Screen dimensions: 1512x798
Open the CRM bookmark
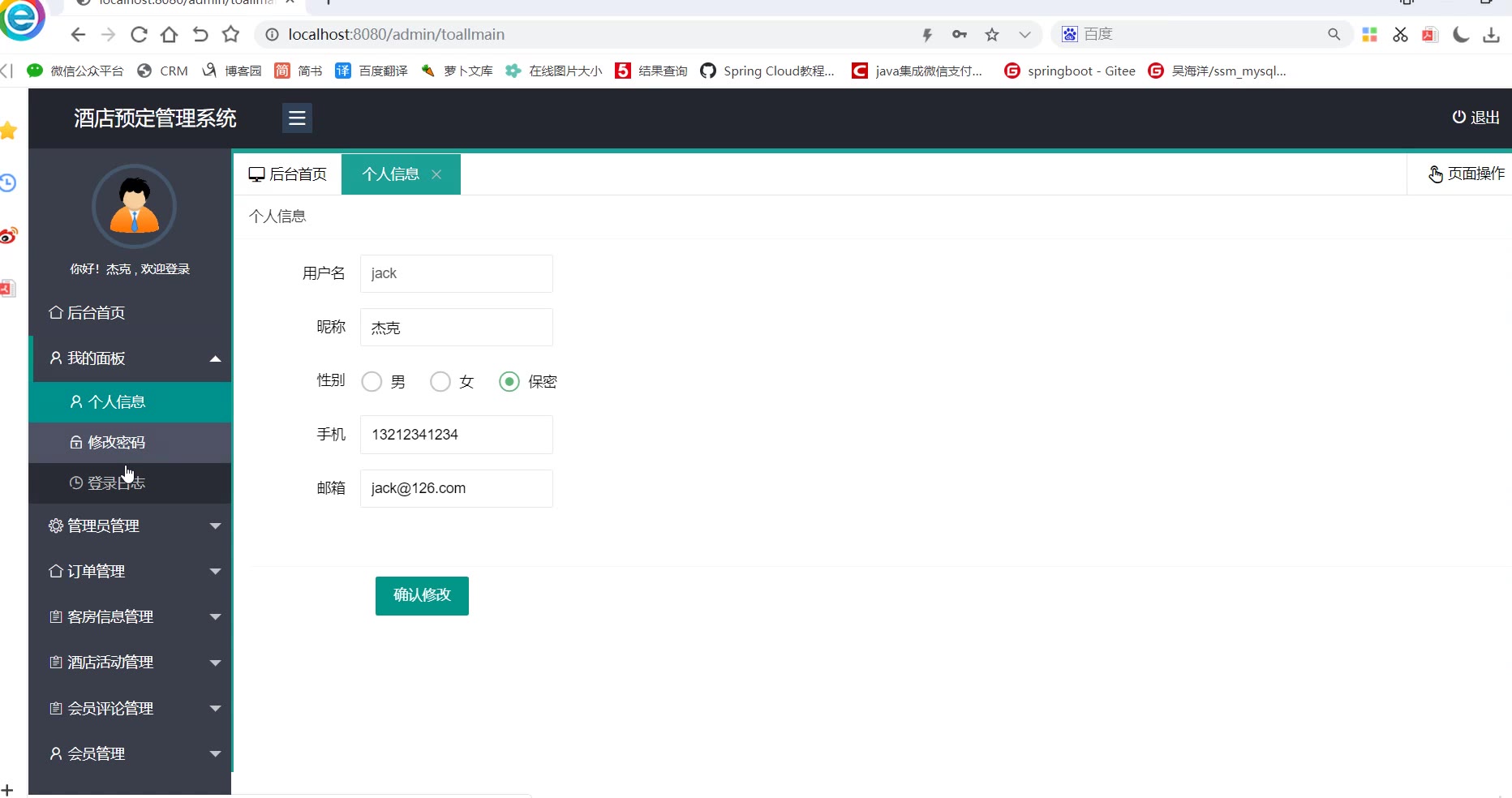[163, 71]
